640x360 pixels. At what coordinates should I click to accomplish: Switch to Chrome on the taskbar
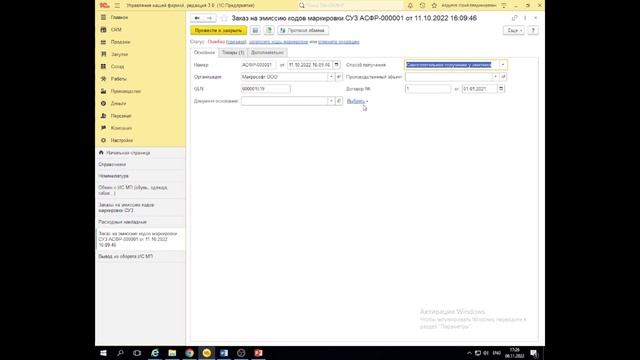tap(189, 353)
